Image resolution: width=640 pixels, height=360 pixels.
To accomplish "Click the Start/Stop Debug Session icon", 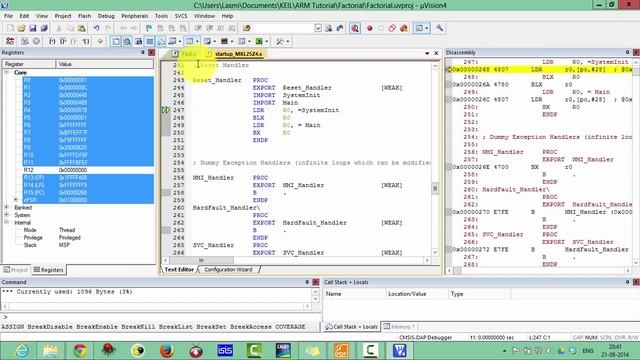I will pyautogui.click(x=355, y=28).
